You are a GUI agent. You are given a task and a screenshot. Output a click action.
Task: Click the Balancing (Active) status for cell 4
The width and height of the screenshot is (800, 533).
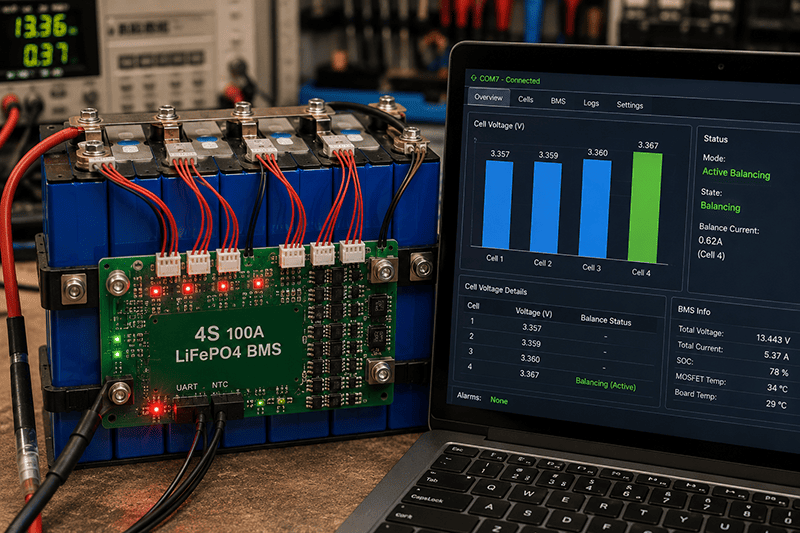[x=606, y=384]
